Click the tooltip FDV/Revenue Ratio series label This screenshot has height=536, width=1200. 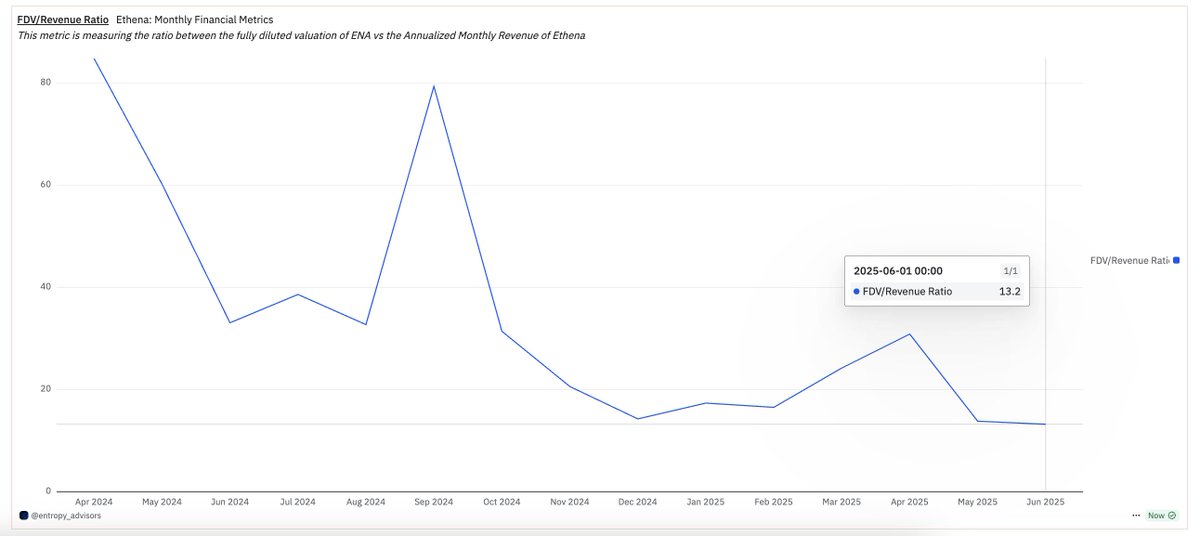pyautogui.click(x=907, y=292)
